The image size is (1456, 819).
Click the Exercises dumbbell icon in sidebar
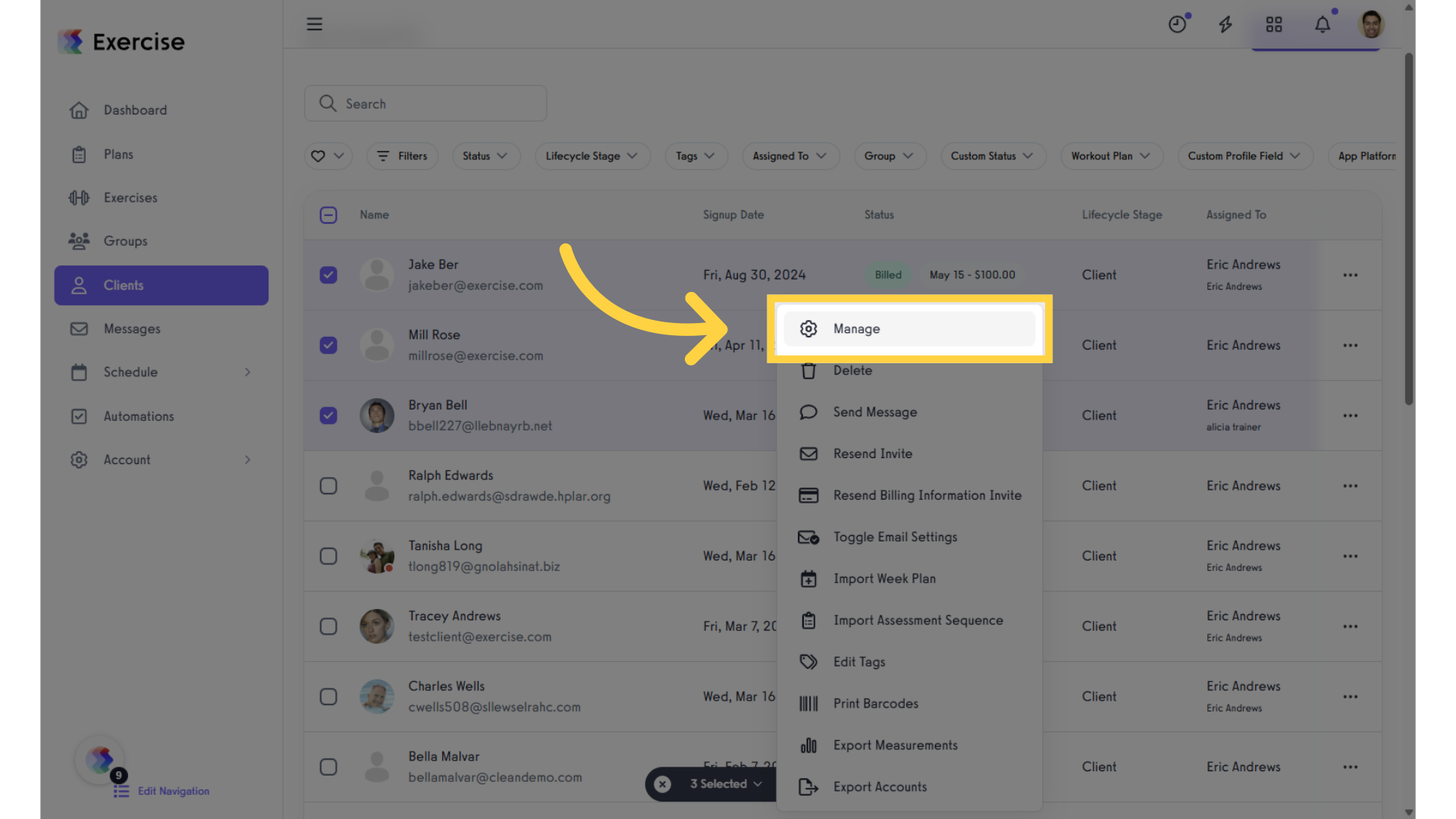(x=79, y=198)
